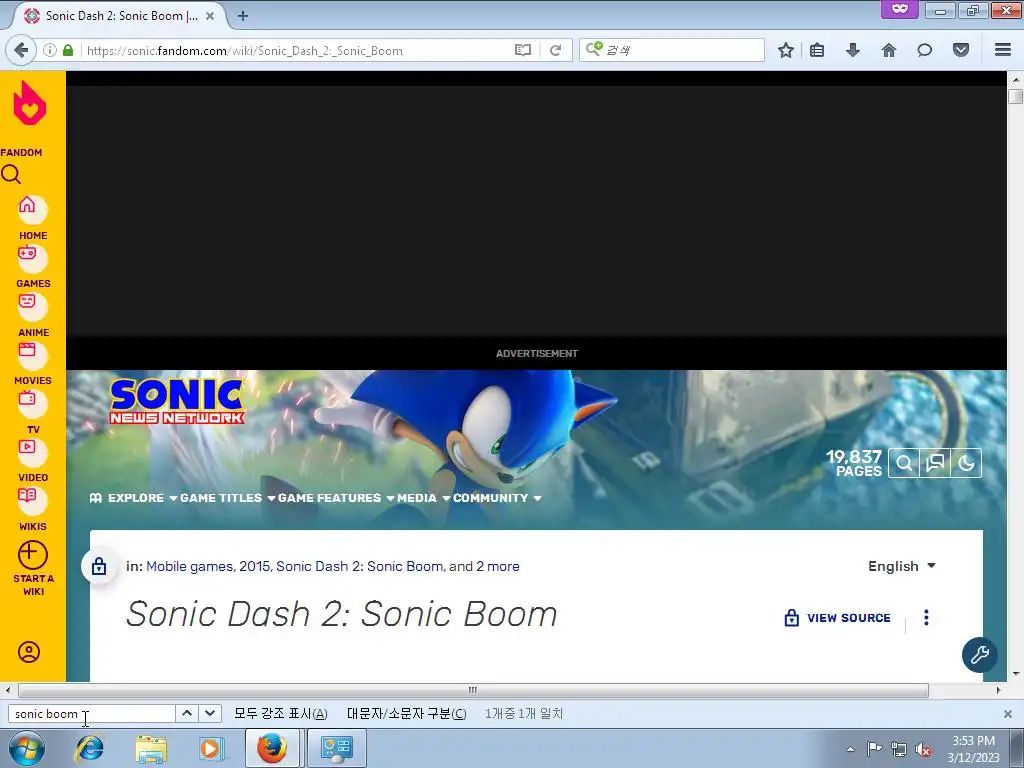Open a new tab with plus button
The image size is (1024, 768).
242,16
